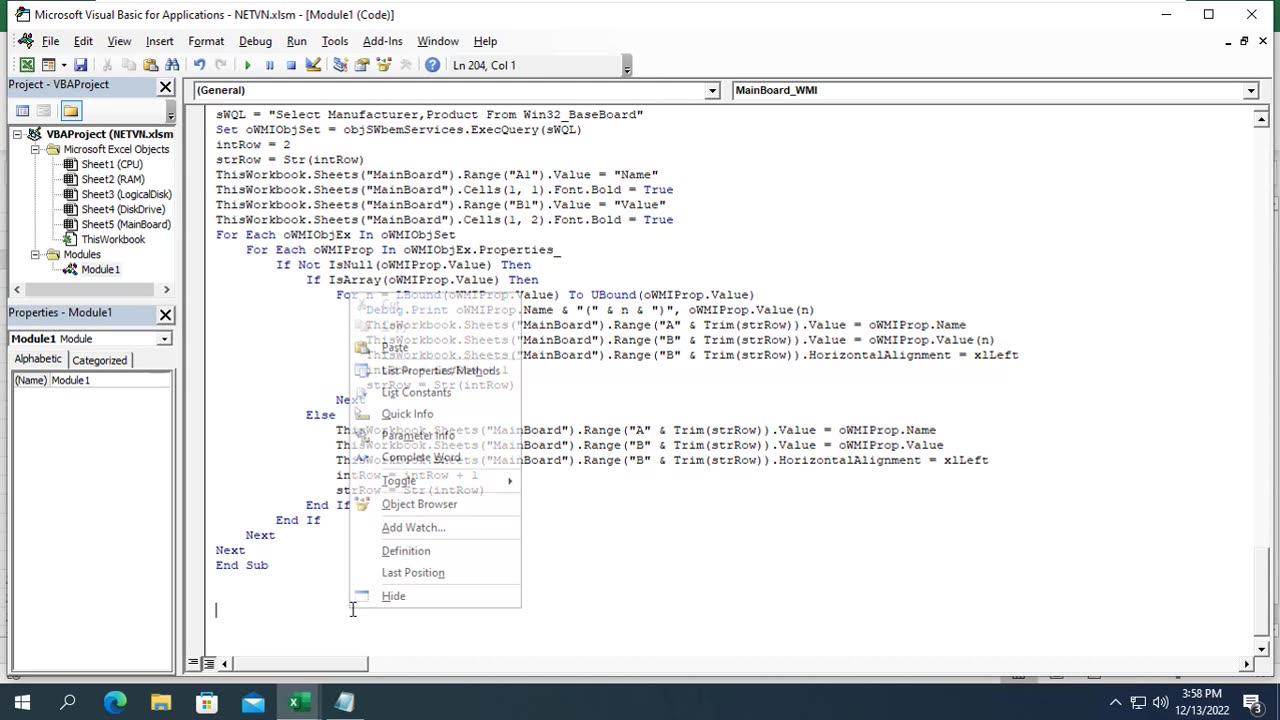This screenshot has width=1280, height=720.
Task: Choose Definition in the context menu
Action: (x=435, y=551)
